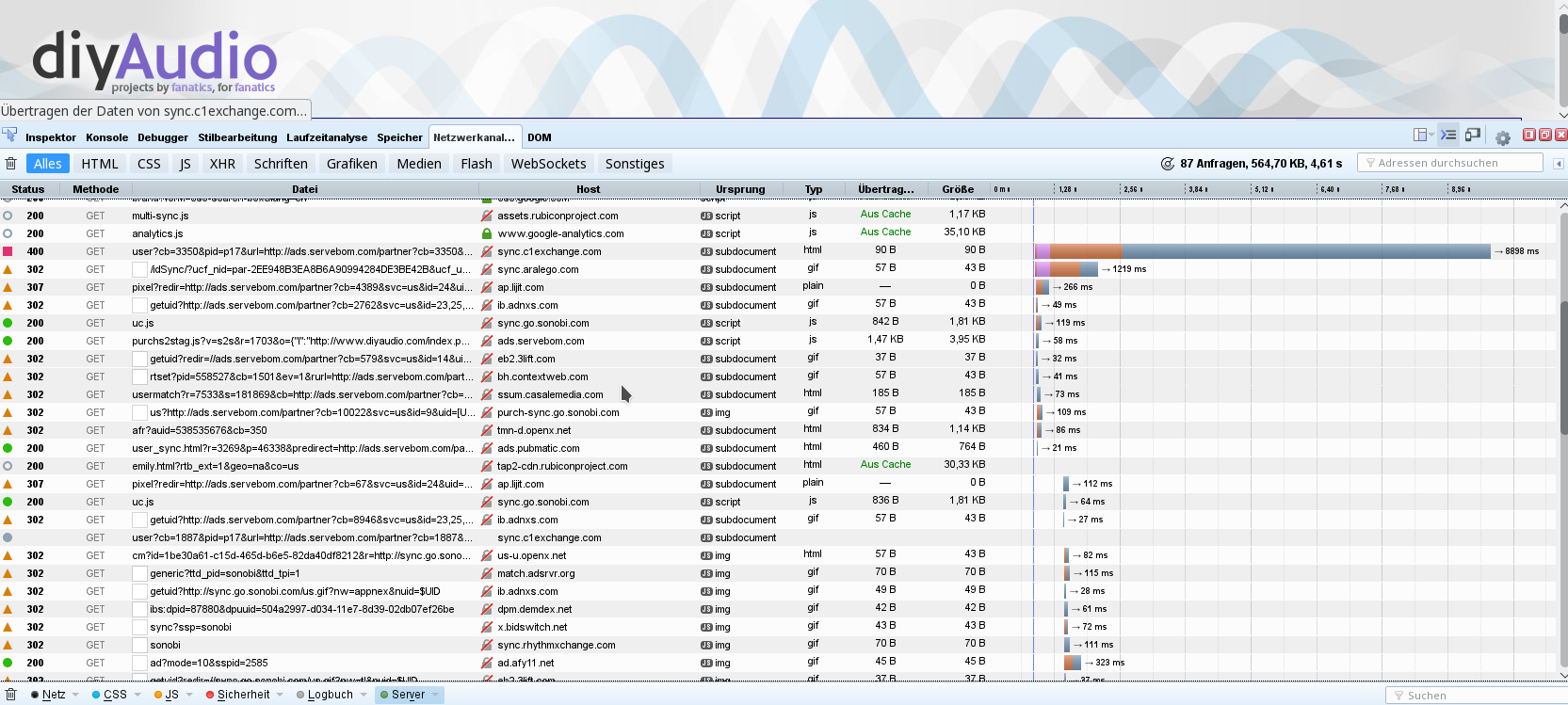Click thumbnail of generic?ttd_pid request

coord(139,573)
